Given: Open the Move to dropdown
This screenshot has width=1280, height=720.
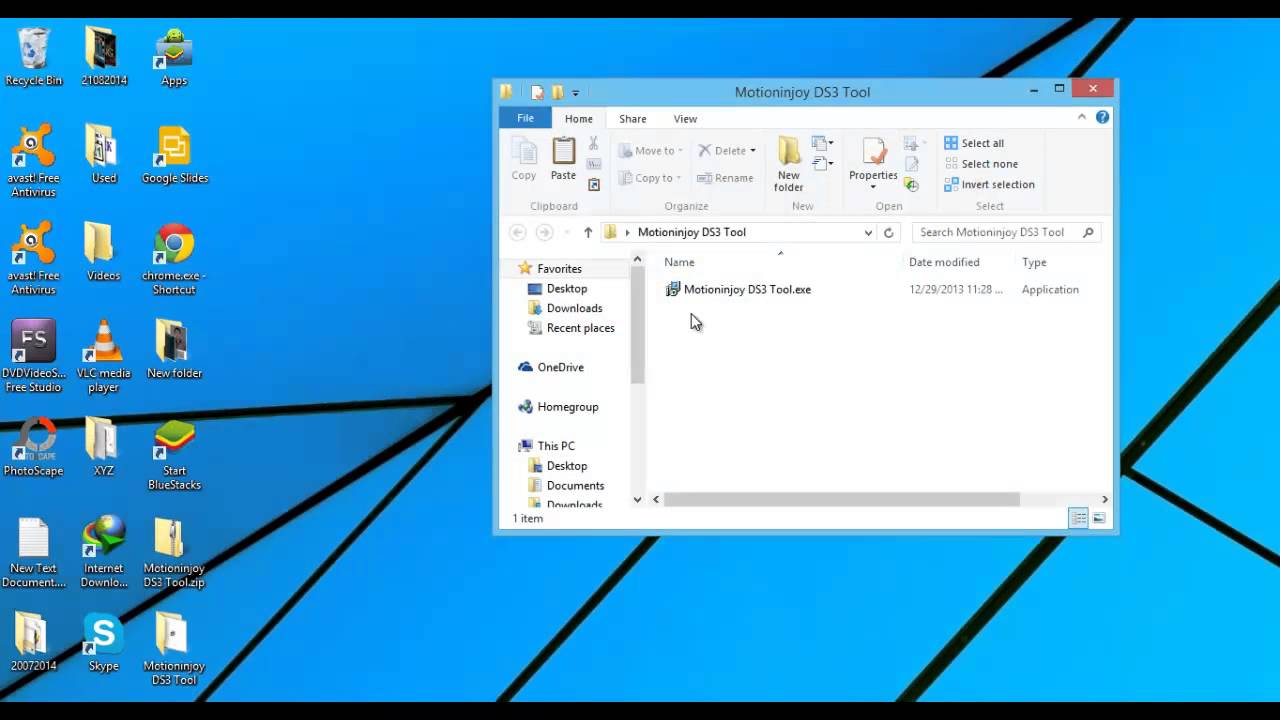Looking at the screenshot, I should pyautogui.click(x=650, y=151).
